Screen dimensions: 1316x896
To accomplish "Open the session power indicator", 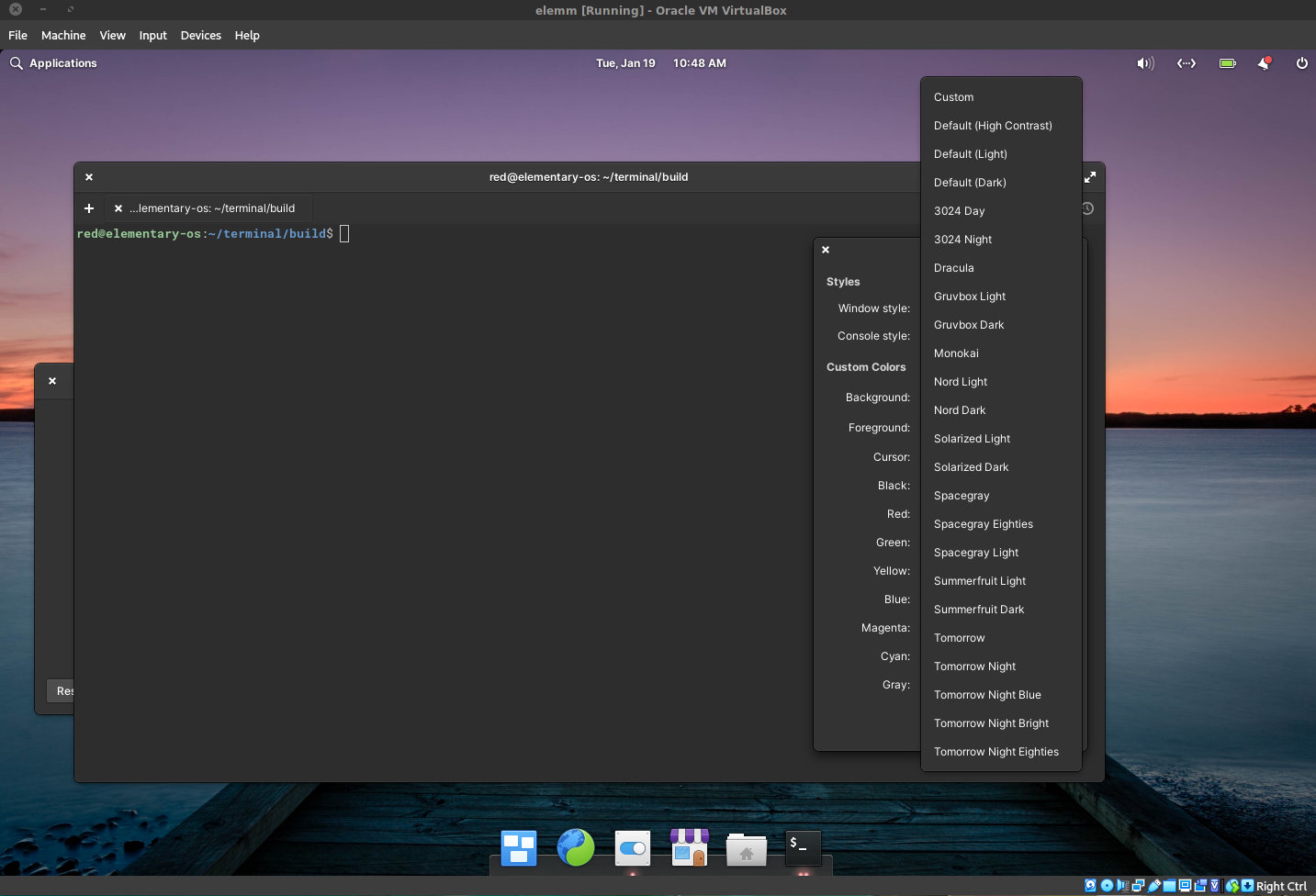I will coord(1301,63).
